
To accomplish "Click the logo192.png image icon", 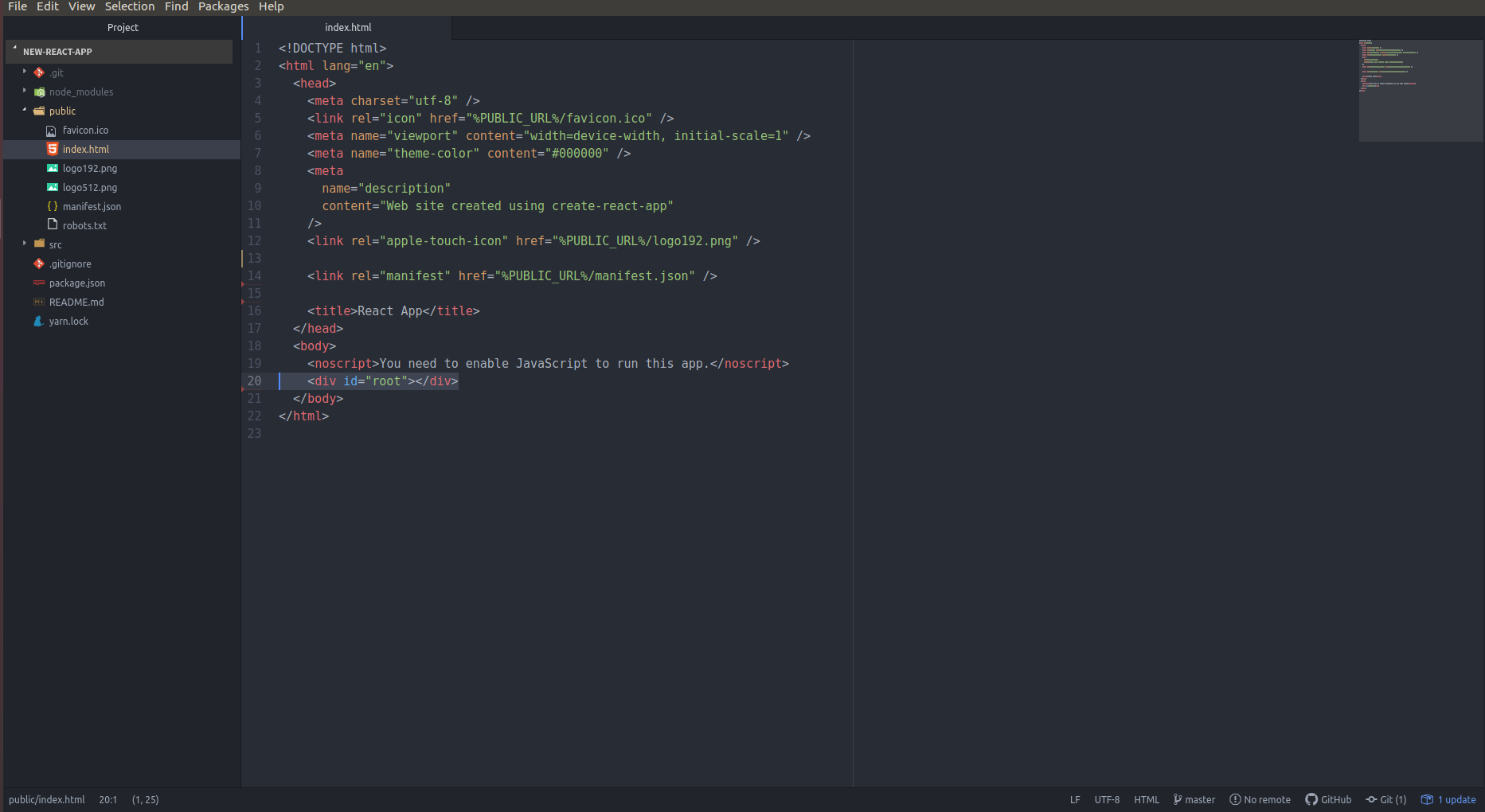I will tap(52, 168).
